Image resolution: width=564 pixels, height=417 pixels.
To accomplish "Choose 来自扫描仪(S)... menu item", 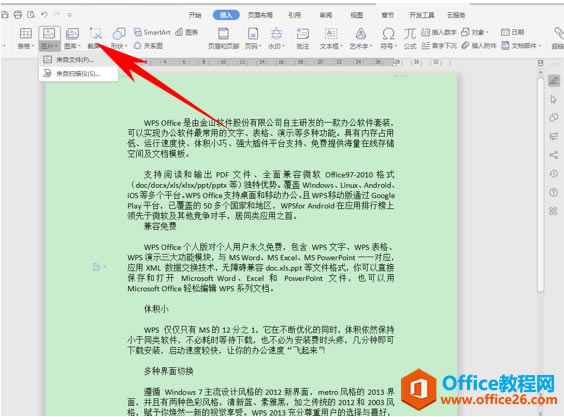I will [x=78, y=73].
